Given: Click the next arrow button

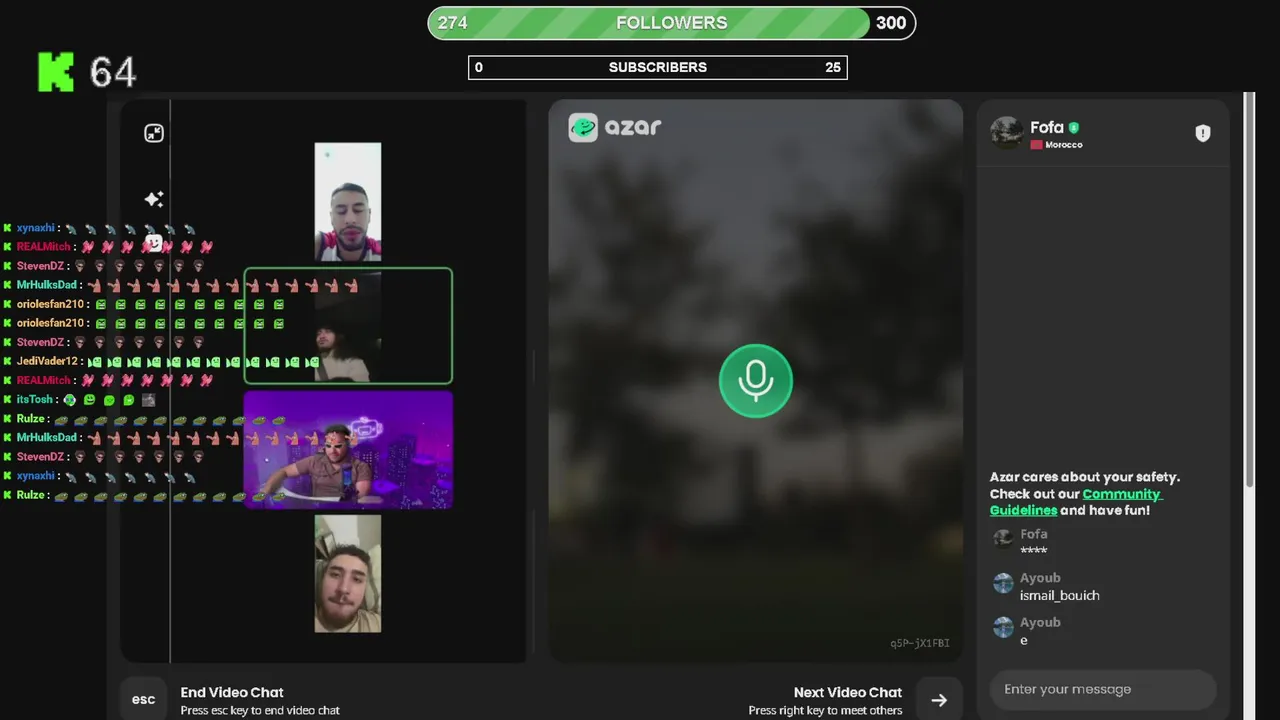Looking at the screenshot, I should pyautogui.click(x=939, y=700).
